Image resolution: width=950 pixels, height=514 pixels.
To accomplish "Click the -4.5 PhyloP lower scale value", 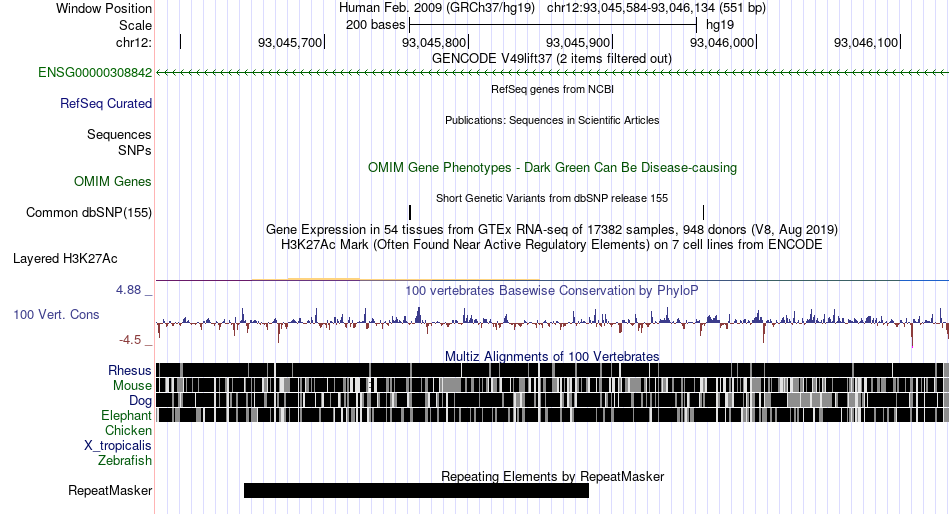I will coord(130,340).
